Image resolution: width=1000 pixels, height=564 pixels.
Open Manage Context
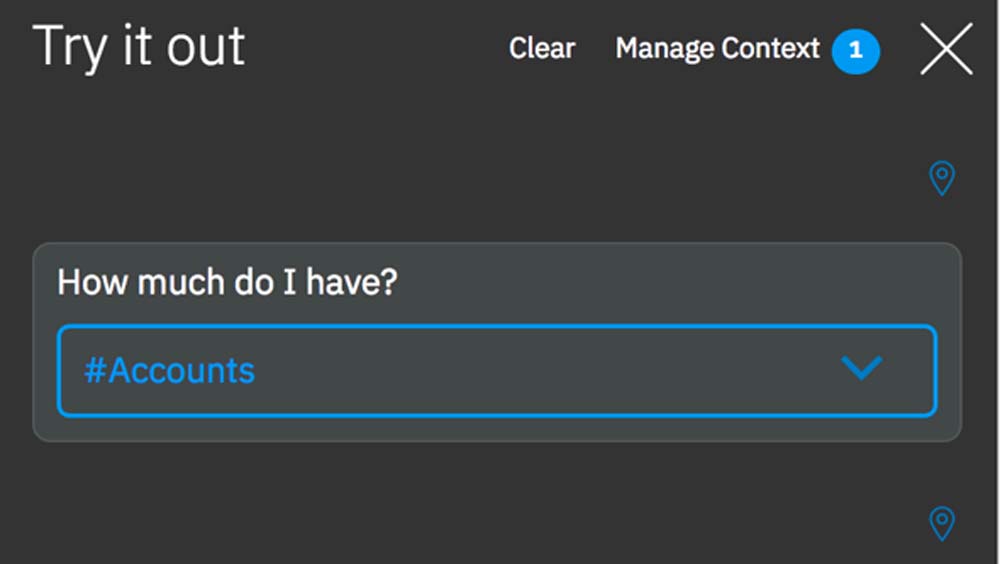point(717,48)
